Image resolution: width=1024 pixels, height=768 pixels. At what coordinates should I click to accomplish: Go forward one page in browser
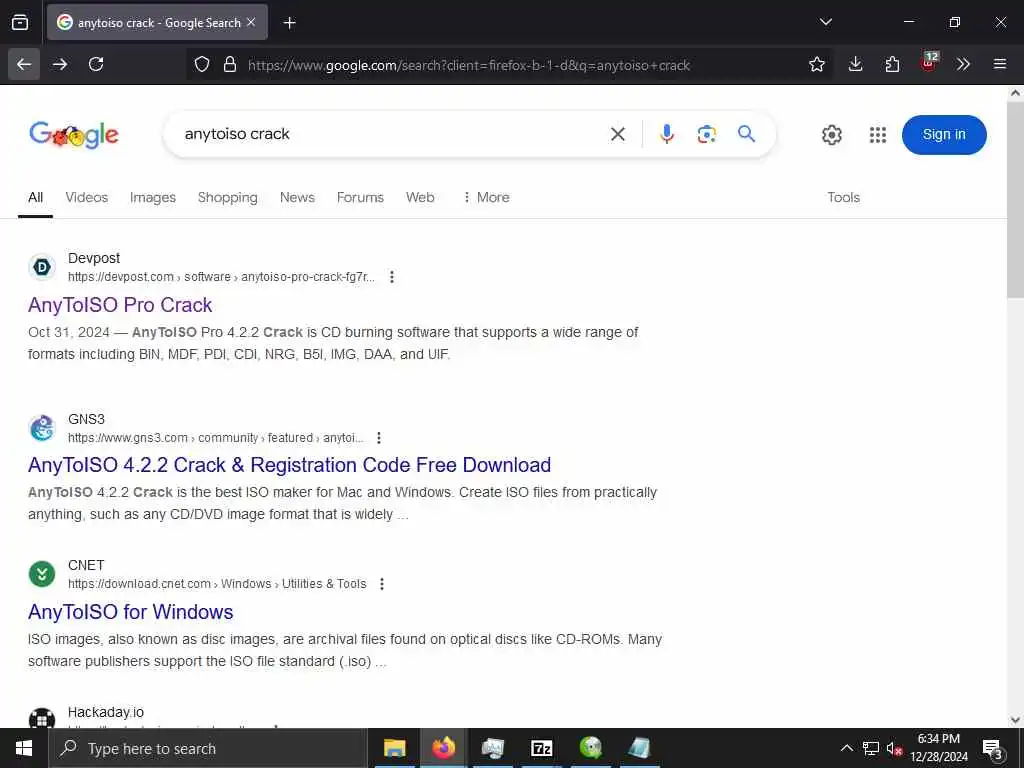click(x=60, y=64)
